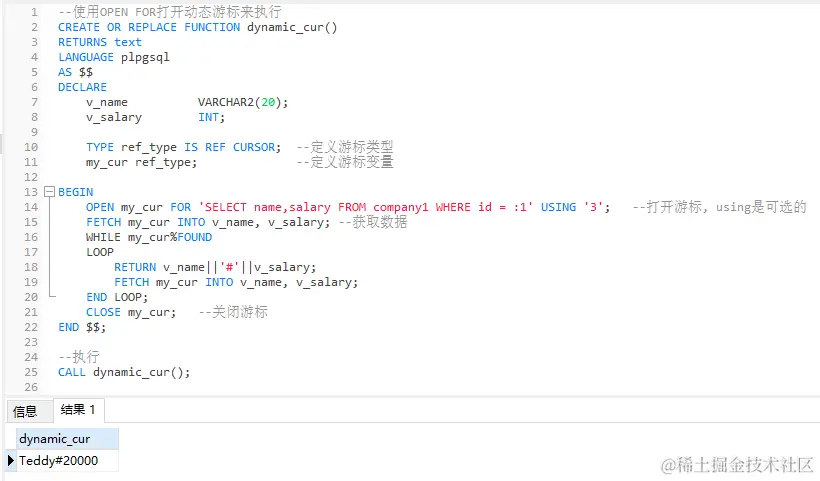Click the current row indicator arrow
This screenshot has width=820, height=481.
[x=10, y=461]
